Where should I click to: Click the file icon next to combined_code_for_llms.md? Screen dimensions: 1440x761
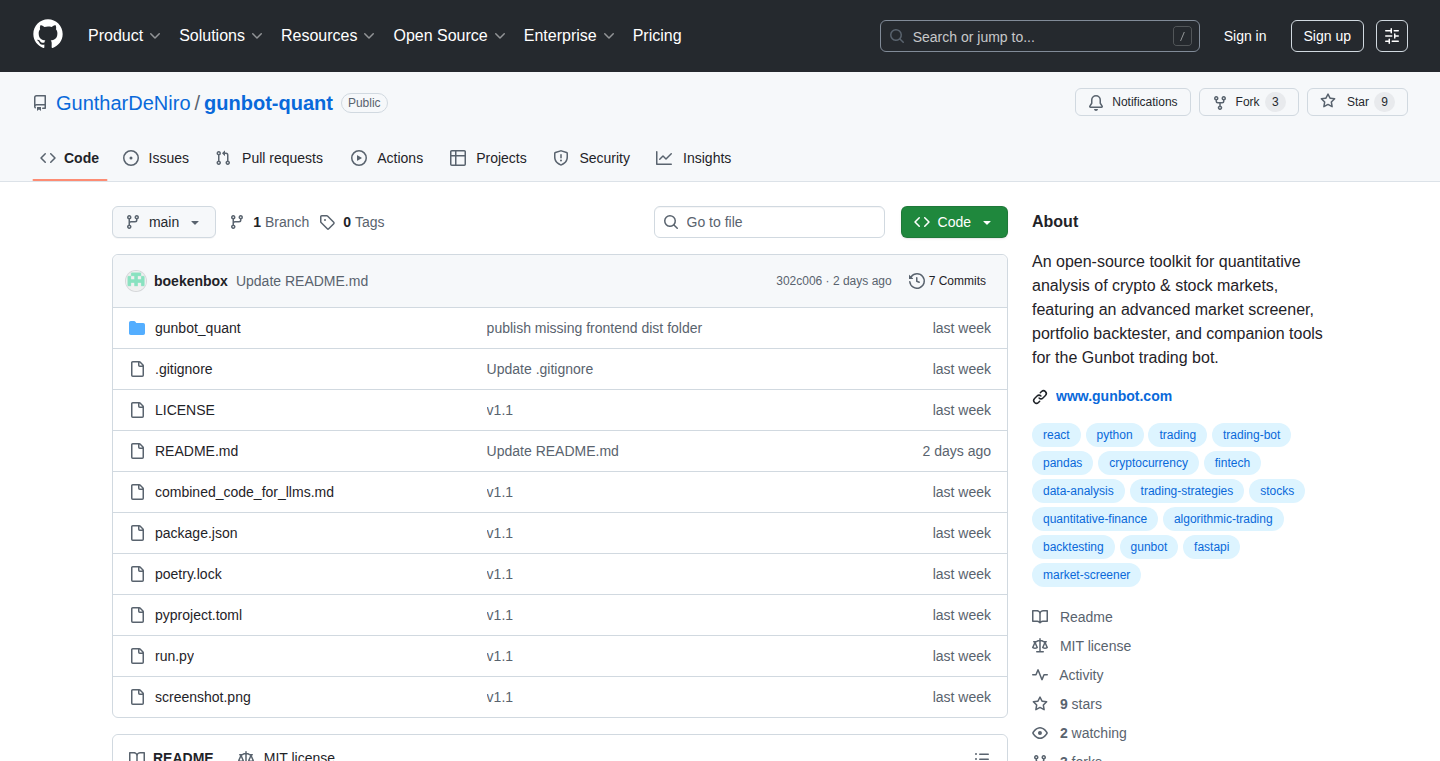[137, 492]
